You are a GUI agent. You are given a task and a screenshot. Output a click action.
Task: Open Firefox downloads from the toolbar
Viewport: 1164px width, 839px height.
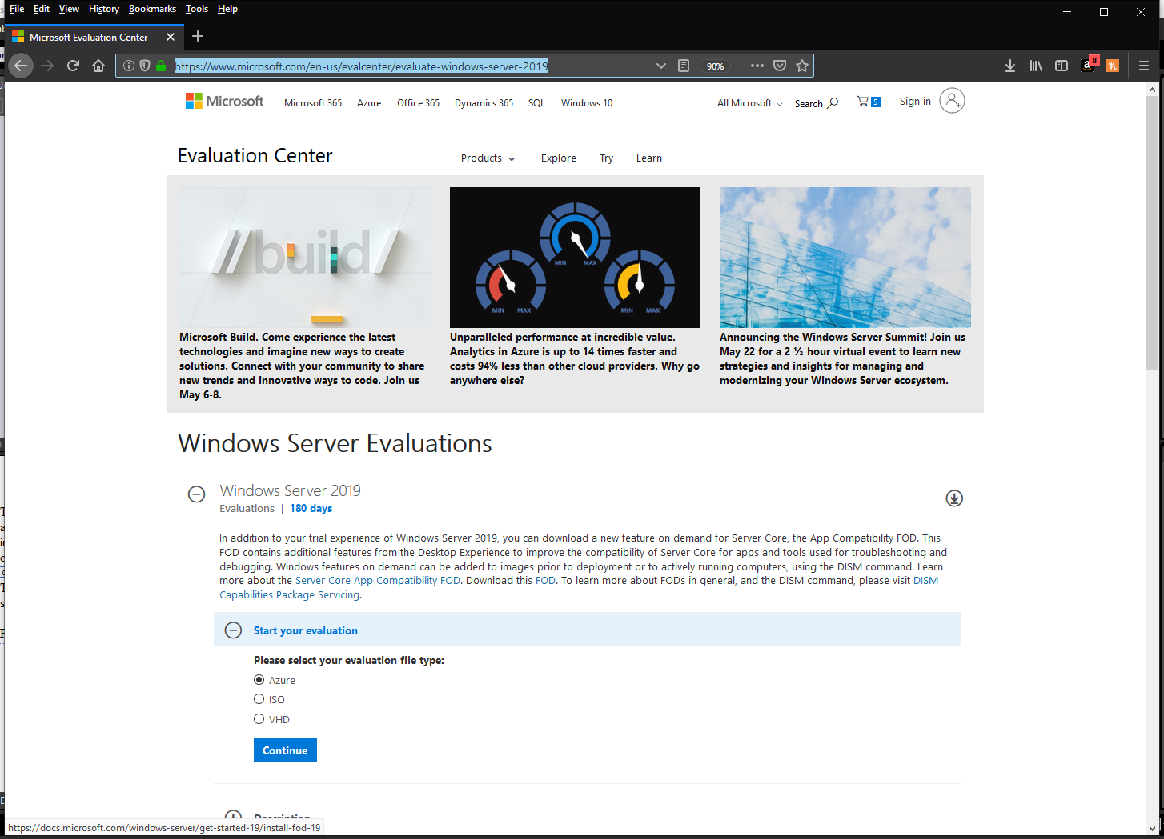[x=1010, y=65]
